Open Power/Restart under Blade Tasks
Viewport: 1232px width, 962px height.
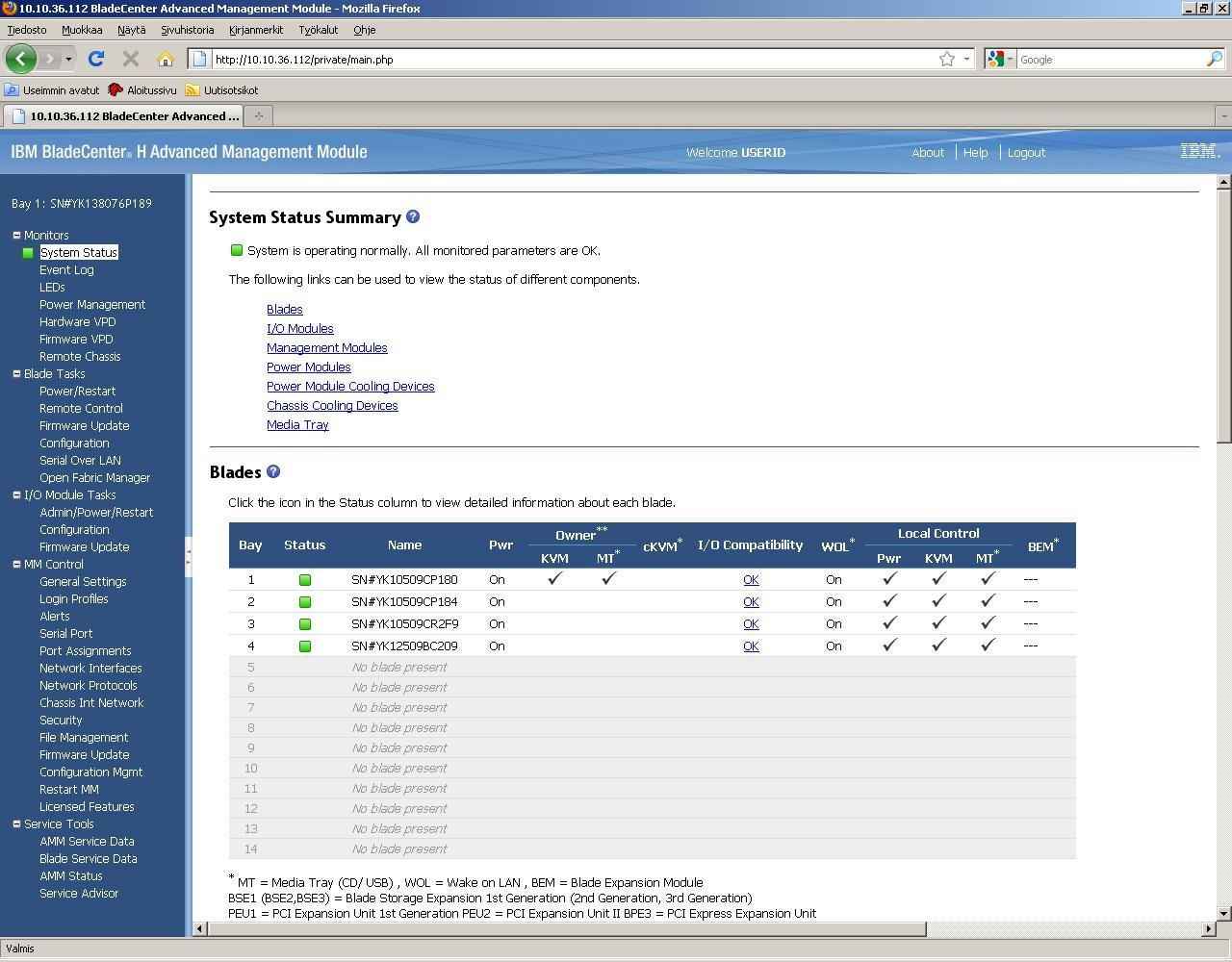pyautogui.click(x=77, y=391)
